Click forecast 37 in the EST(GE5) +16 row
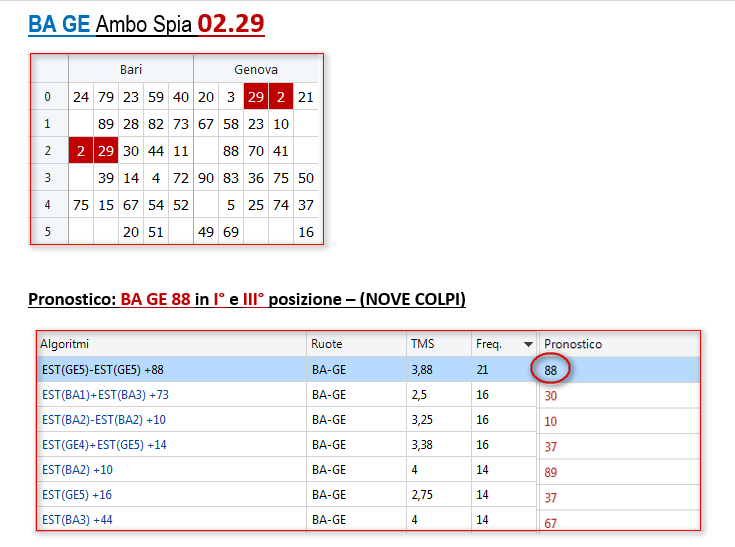The width and height of the screenshot is (735, 547). pyautogui.click(x=550, y=498)
